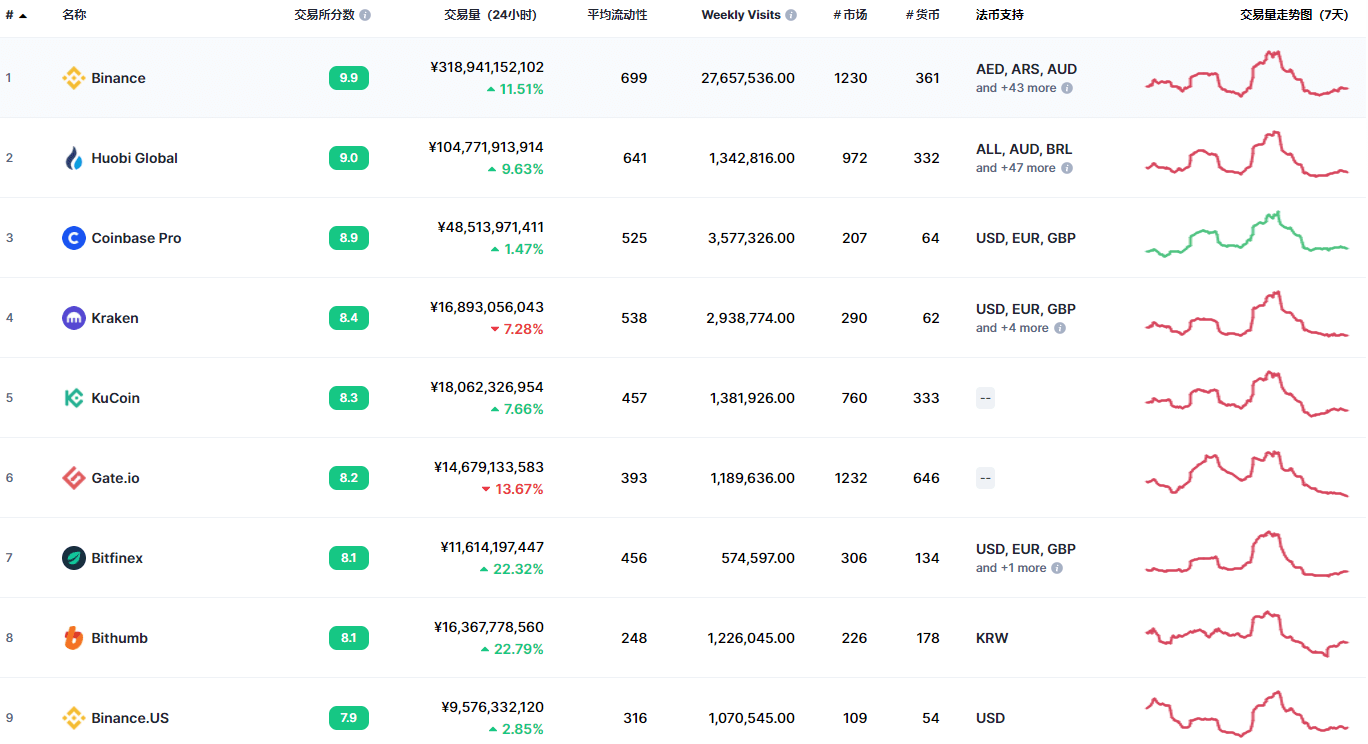Open the Huobi Global exchange link
The image size is (1368, 744).
[134, 158]
